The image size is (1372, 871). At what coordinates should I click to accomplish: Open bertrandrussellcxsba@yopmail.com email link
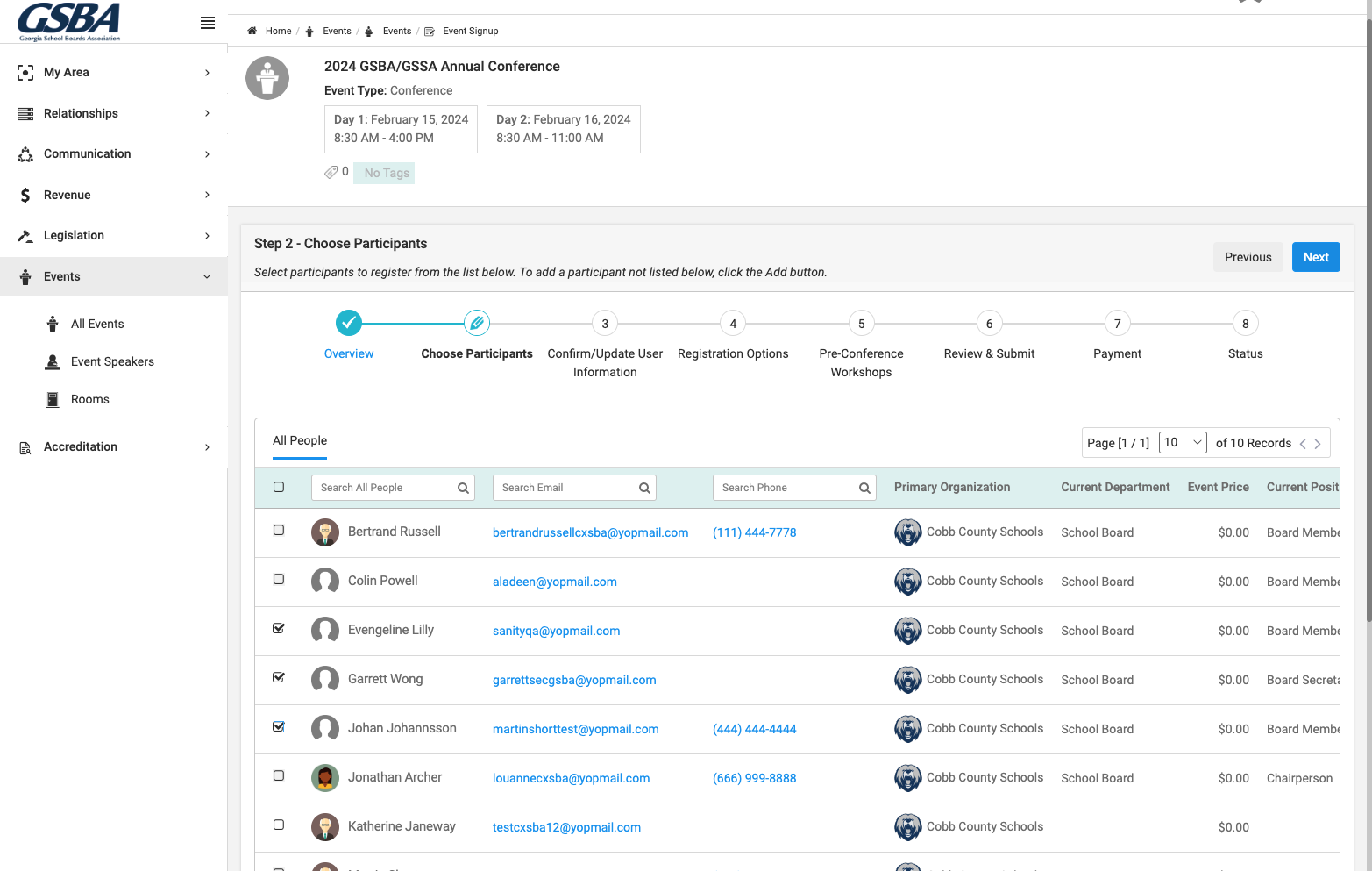591,532
